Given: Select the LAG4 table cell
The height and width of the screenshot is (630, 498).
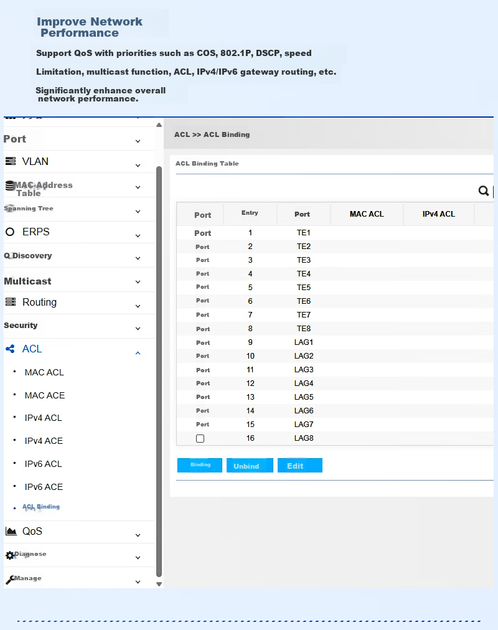Looking at the screenshot, I should click(303, 383).
